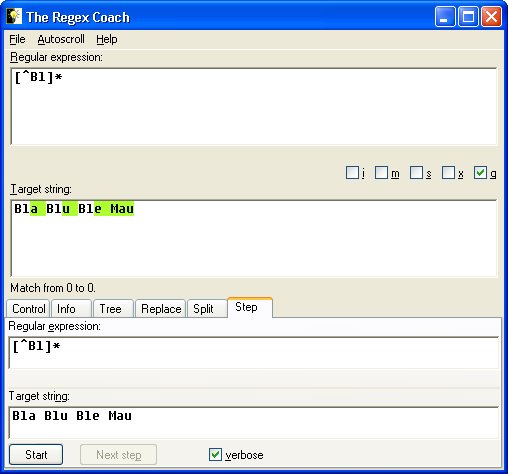The width and height of the screenshot is (508, 474).
Task: Switch to the Info tab
Action: coord(71,309)
